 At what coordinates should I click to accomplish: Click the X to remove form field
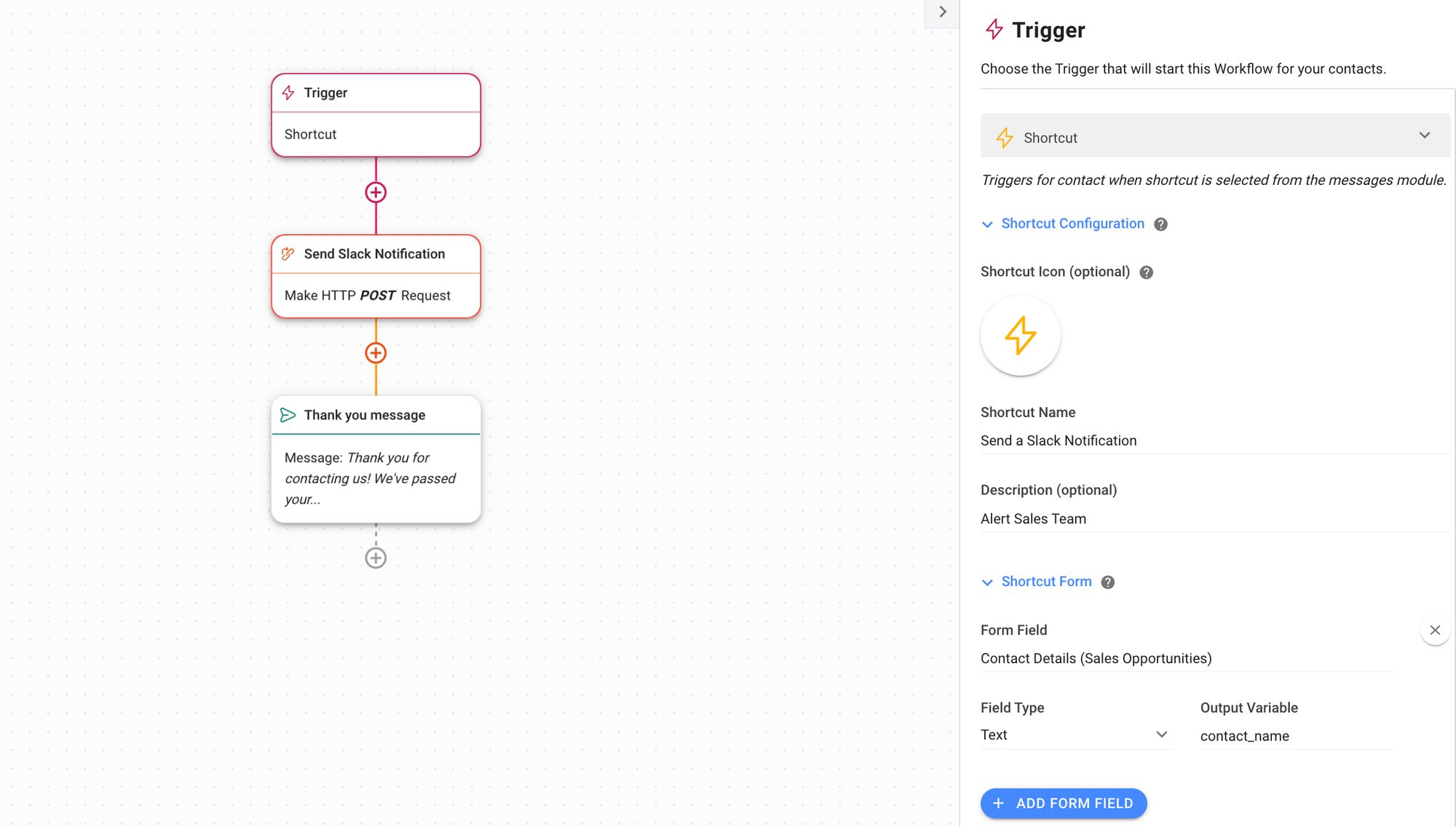click(1435, 630)
